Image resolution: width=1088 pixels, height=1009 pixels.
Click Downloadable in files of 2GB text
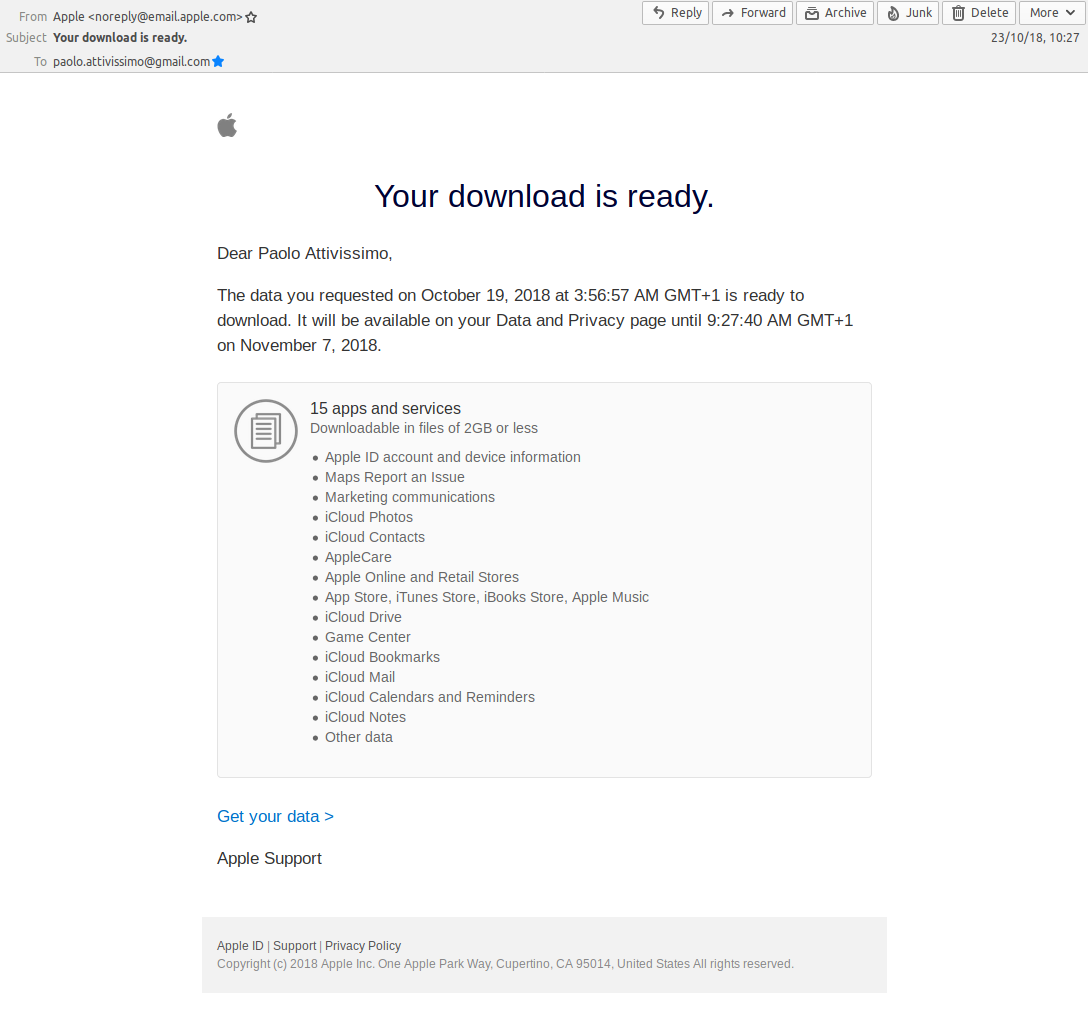coord(424,428)
